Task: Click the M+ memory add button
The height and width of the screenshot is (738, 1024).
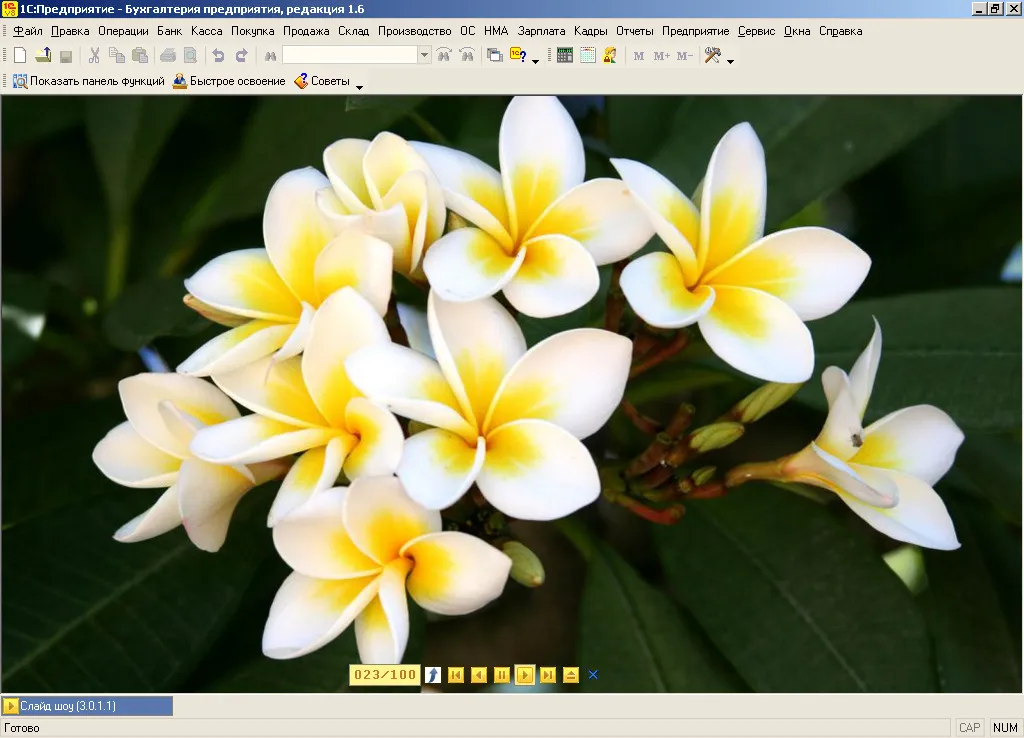Action: tap(662, 57)
